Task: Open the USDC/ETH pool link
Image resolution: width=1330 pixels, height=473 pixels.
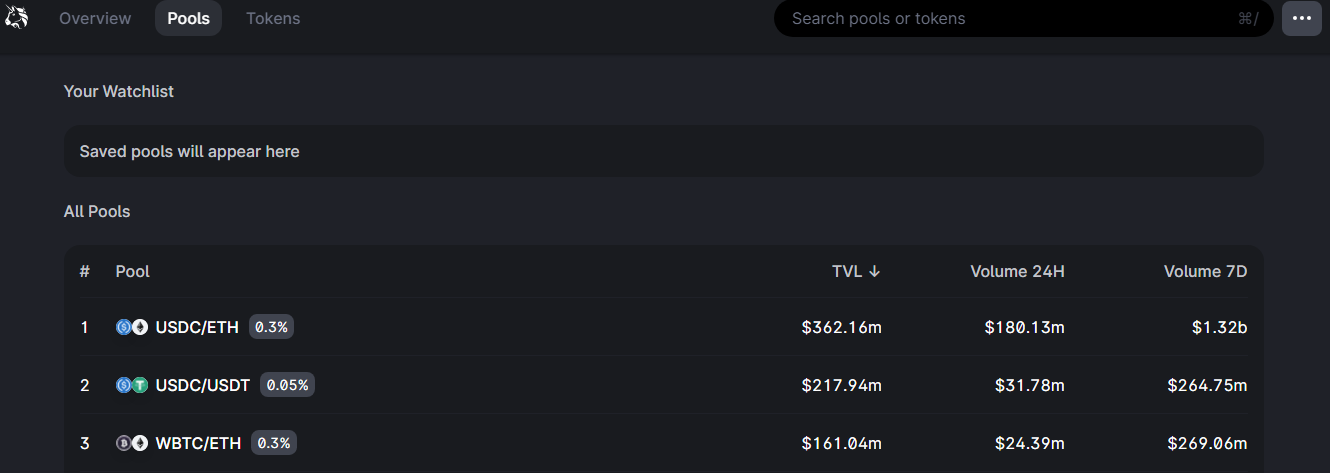Action: [197, 327]
